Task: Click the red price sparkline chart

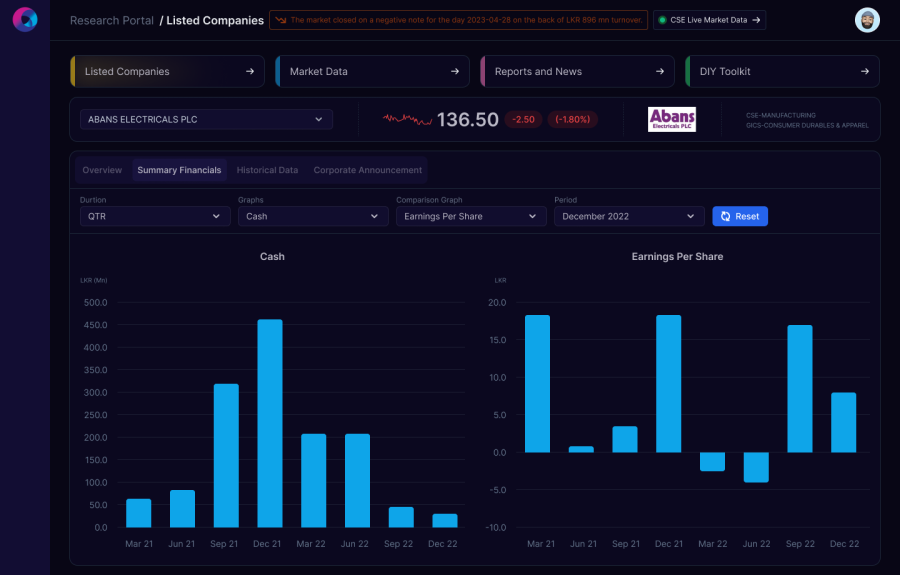Action: (407, 119)
